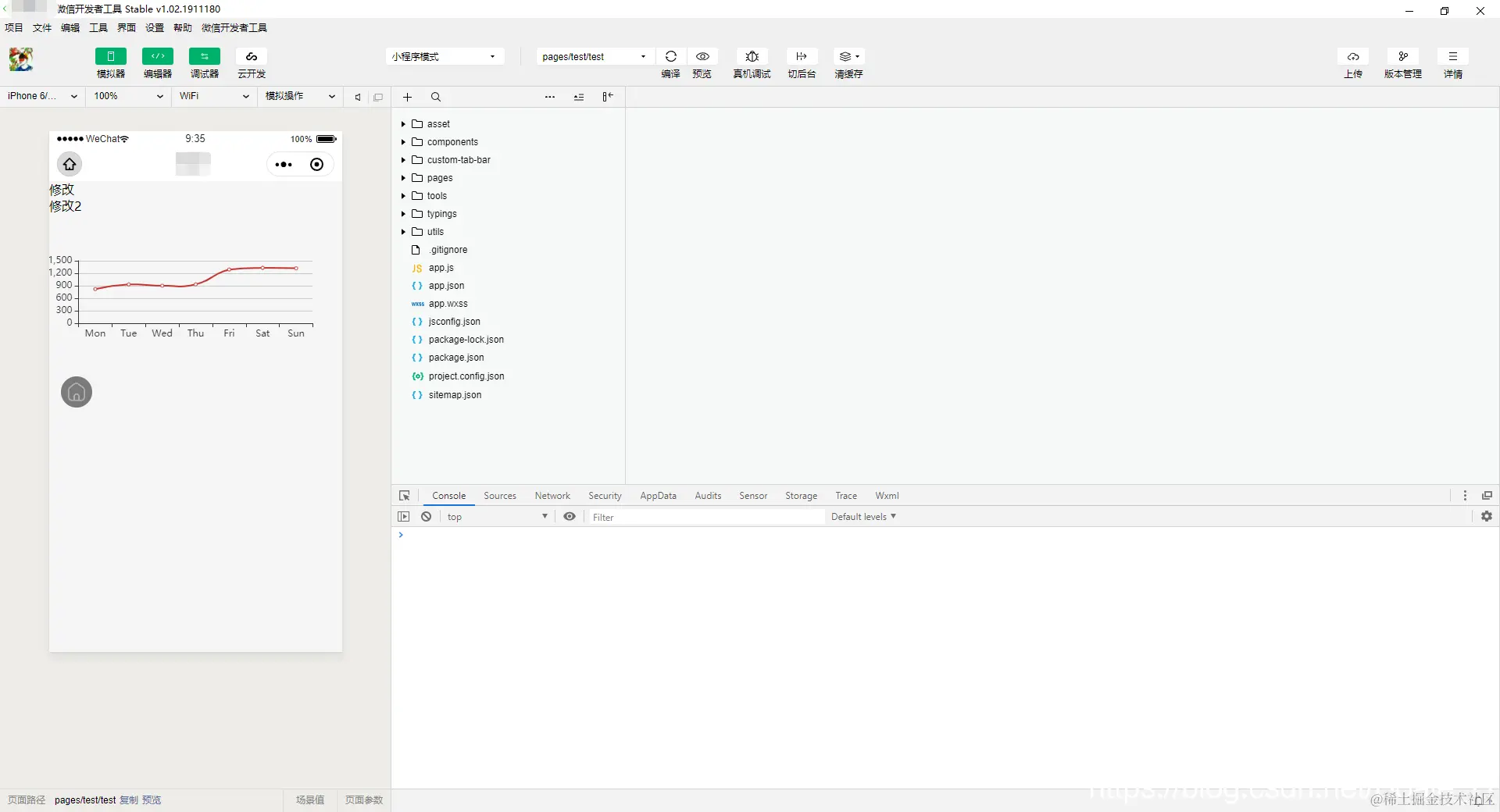Screen dimensions: 1500x812
Task: Switch to the Console tab
Action: click(x=449, y=496)
